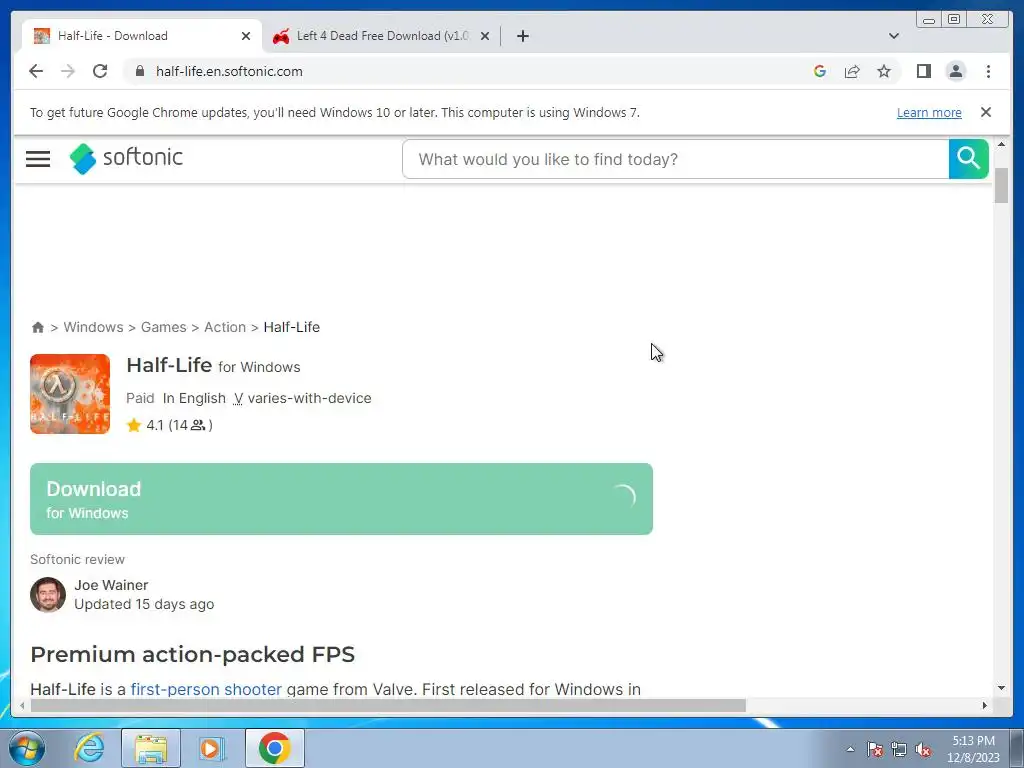Screen dimensions: 1024x768
Task: Click the vertical scrollbar down arrow
Action: tap(1001, 688)
